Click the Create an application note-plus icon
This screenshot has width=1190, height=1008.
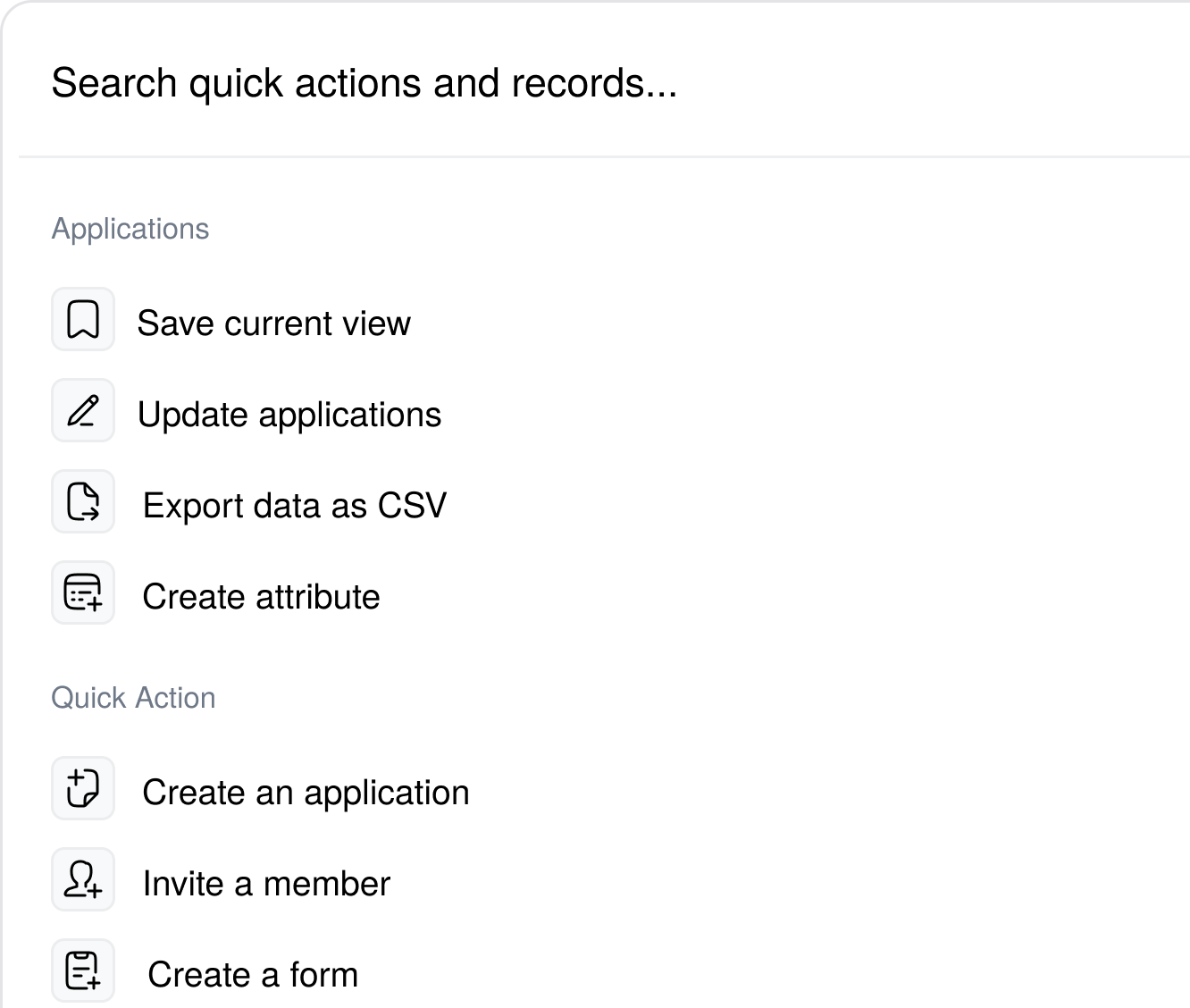[x=83, y=789]
